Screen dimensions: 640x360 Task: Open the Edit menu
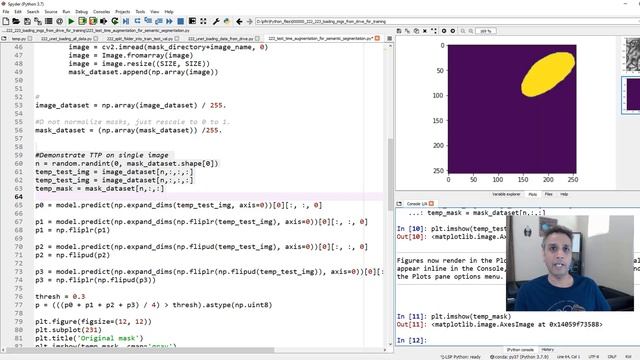pyautogui.click(x=18, y=12)
